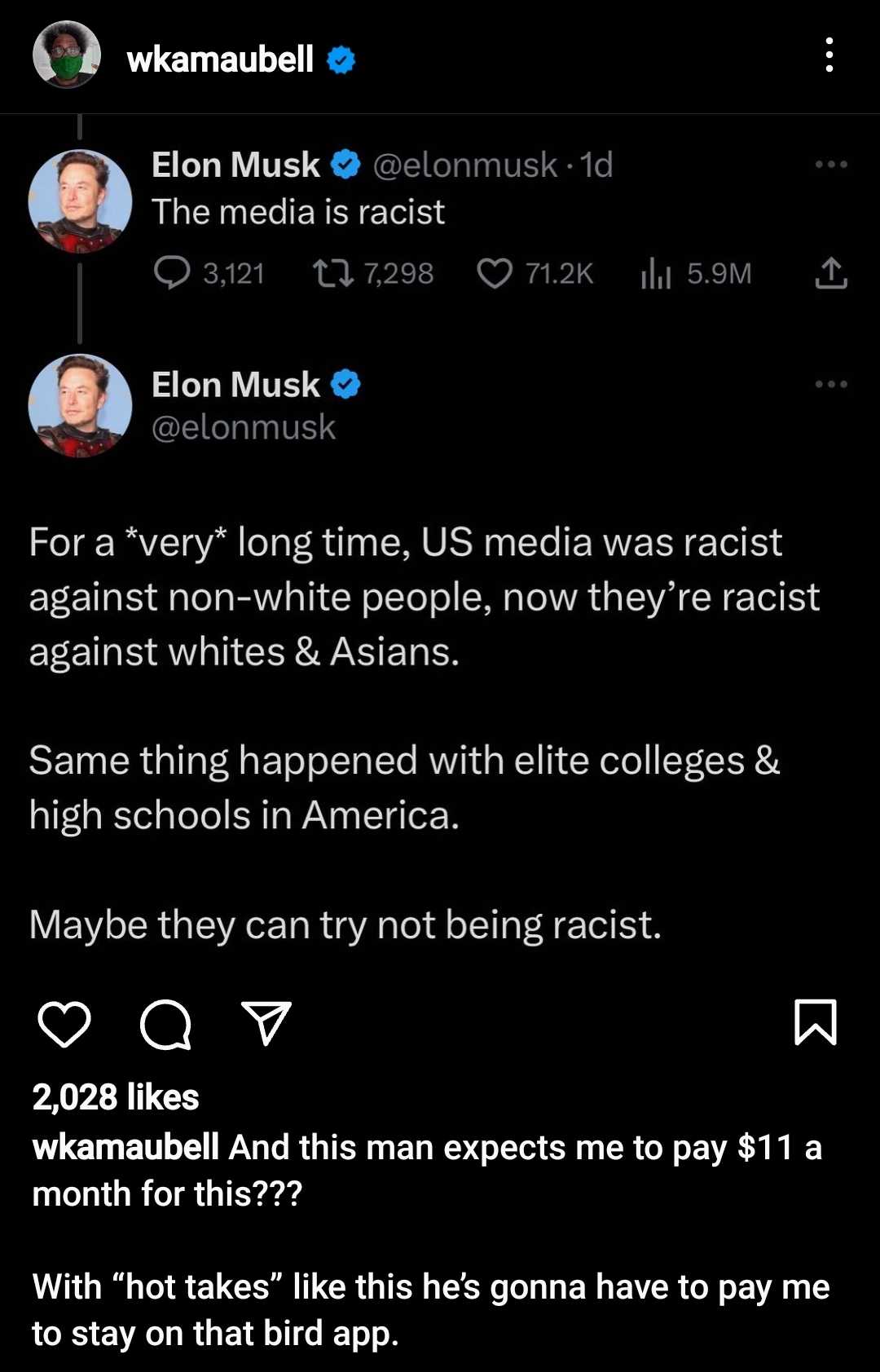Tap the verified badge beside wkamaubell
This screenshot has width=880, height=1372.
[341, 60]
